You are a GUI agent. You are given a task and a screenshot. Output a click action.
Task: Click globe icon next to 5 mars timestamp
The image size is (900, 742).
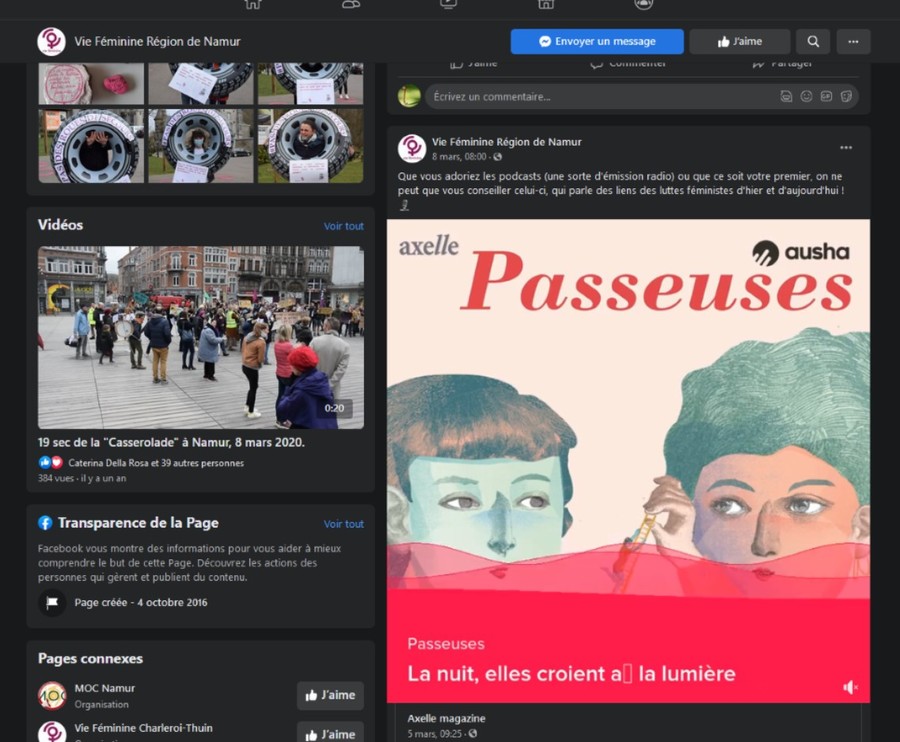(x=472, y=733)
